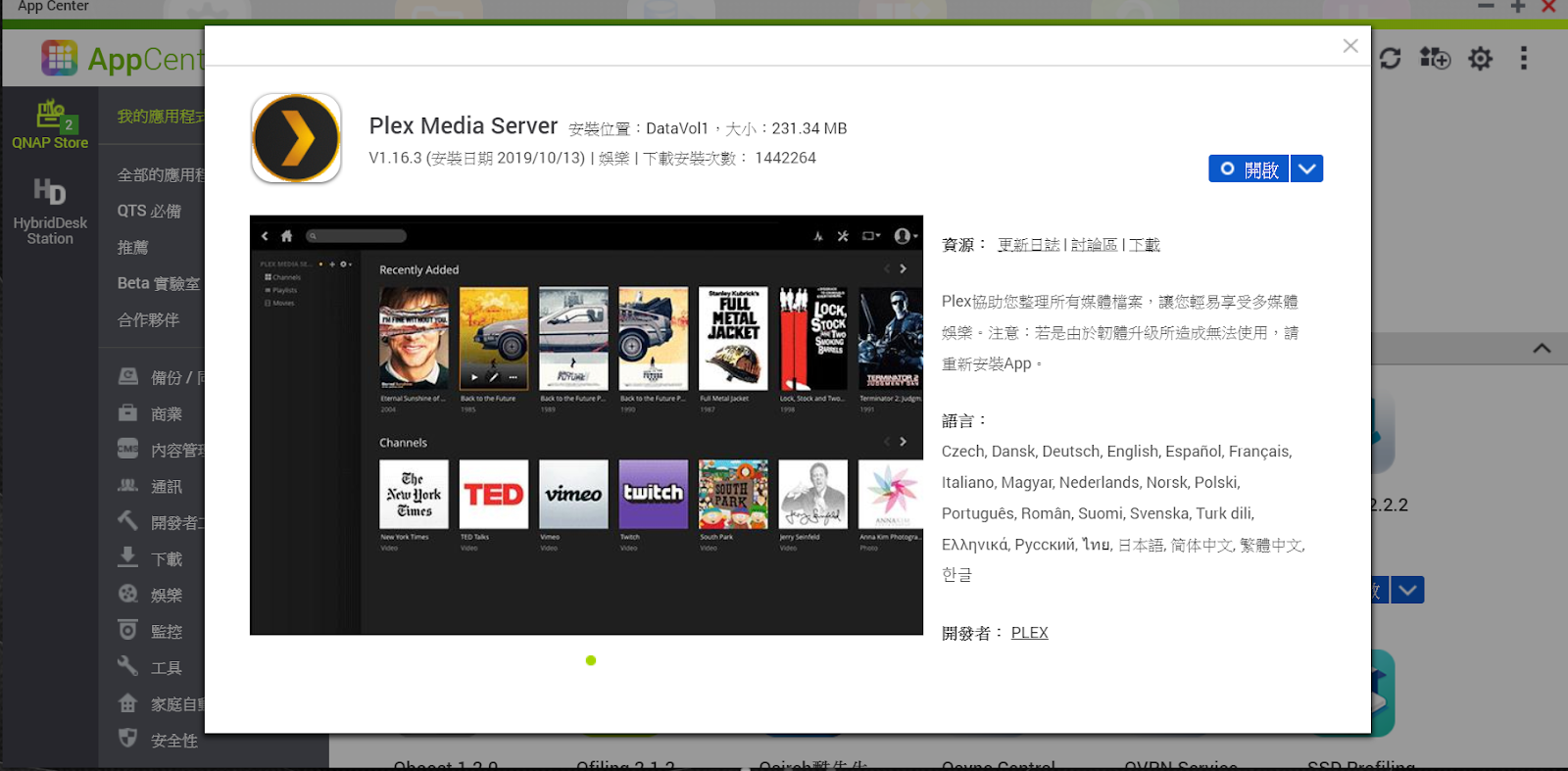
Task: Click the V1.16.3 version text
Action: click(395, 158)
